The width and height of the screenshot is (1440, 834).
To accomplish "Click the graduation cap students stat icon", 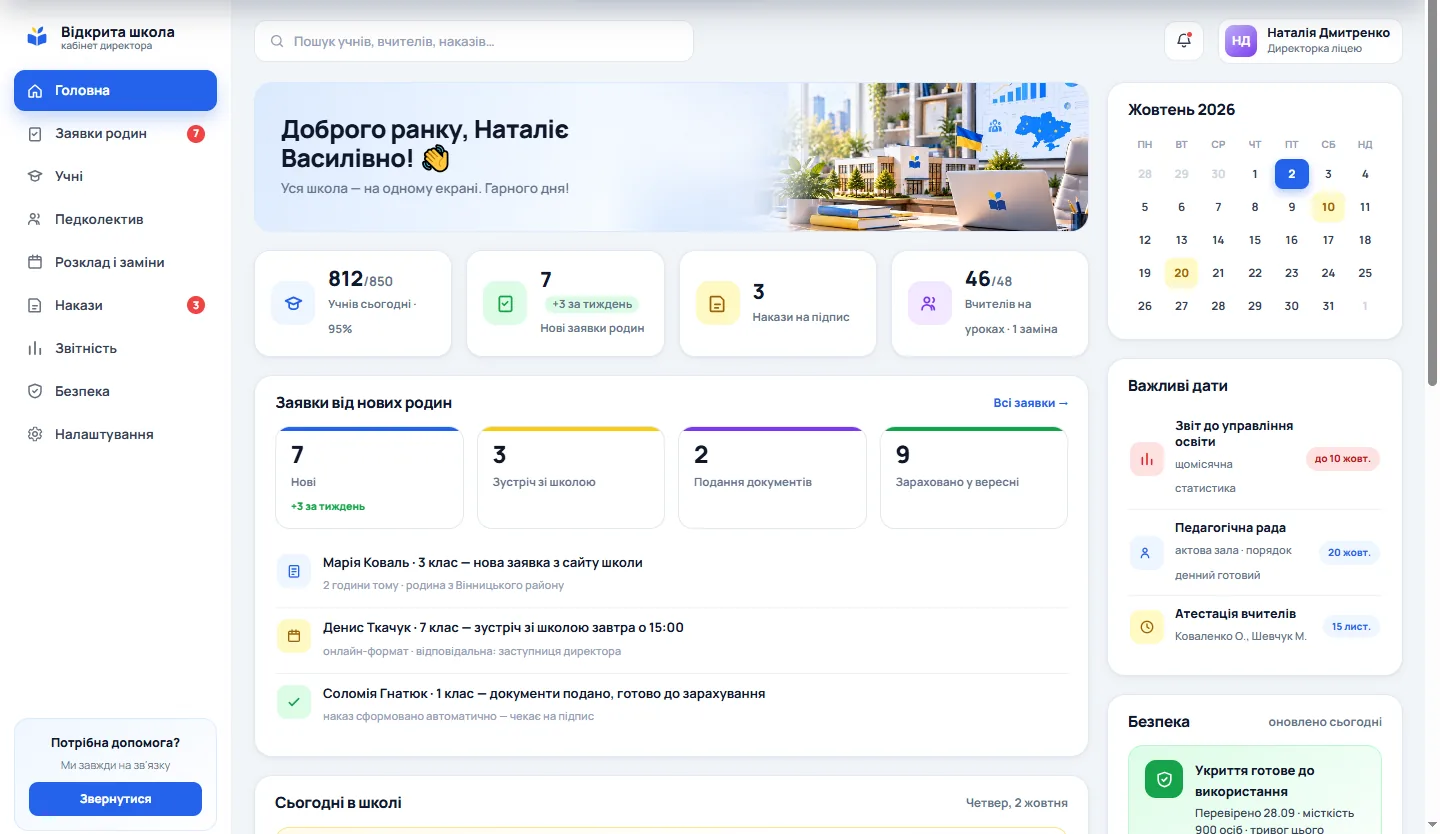I will point(293,303).
